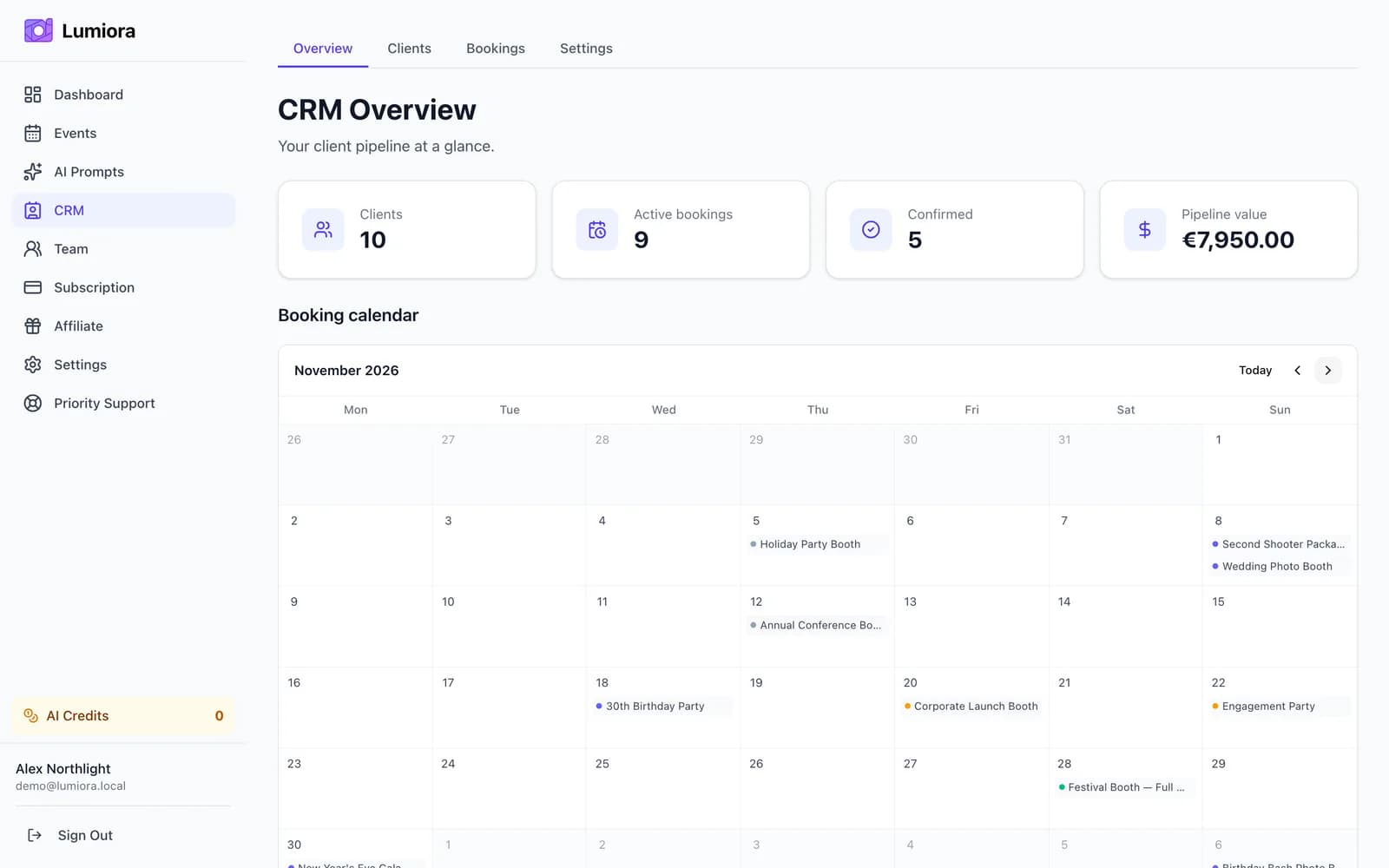Switch to the Overview tab

click(x=323, y=49)
